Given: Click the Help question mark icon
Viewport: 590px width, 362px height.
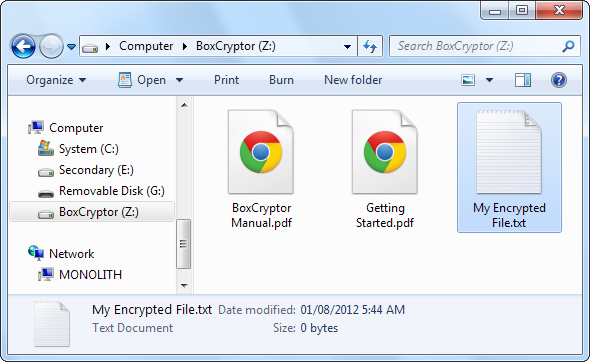Looking at the screenshot, I should 559,80.
